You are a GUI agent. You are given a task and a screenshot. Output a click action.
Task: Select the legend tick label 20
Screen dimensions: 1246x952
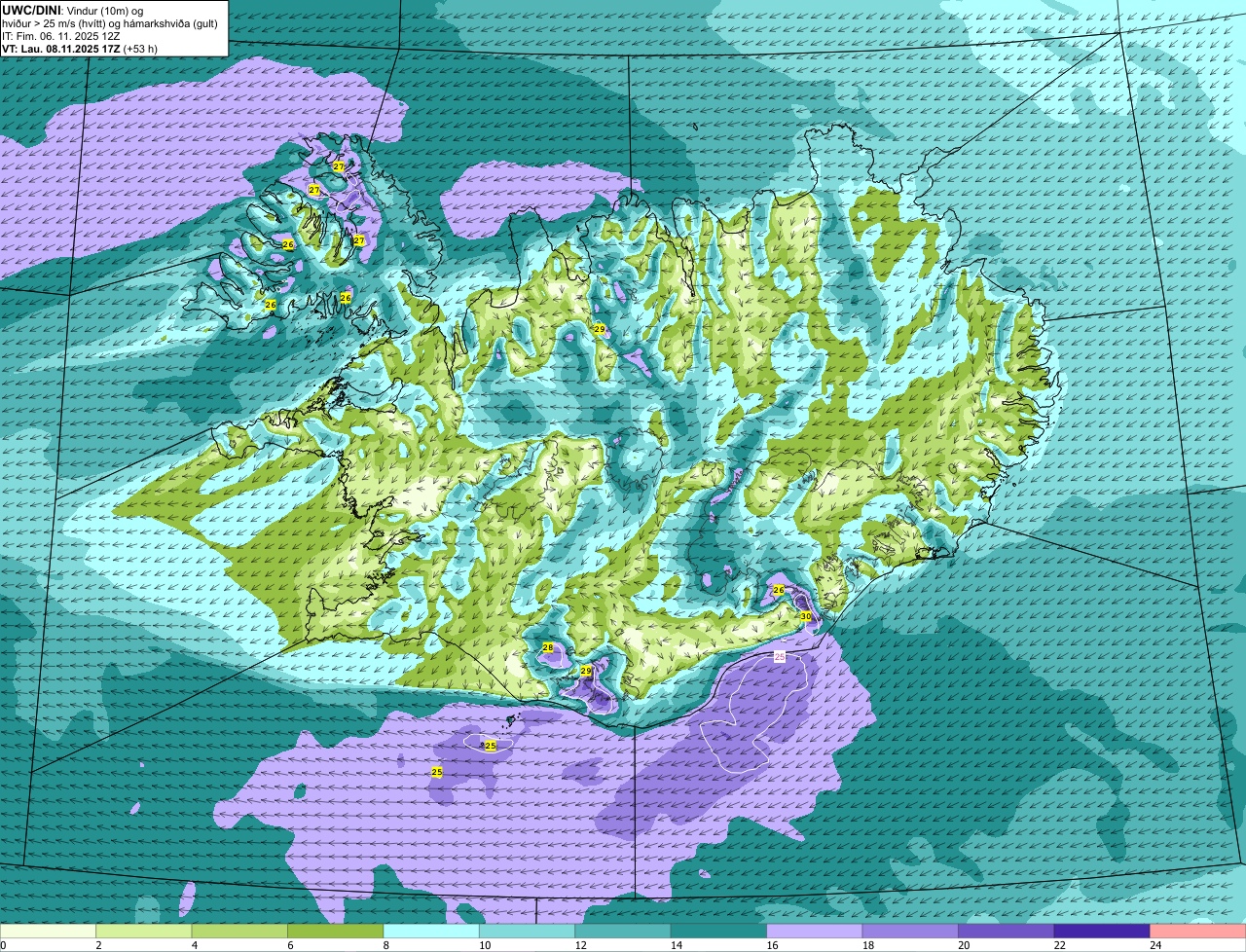coord(963,945)
